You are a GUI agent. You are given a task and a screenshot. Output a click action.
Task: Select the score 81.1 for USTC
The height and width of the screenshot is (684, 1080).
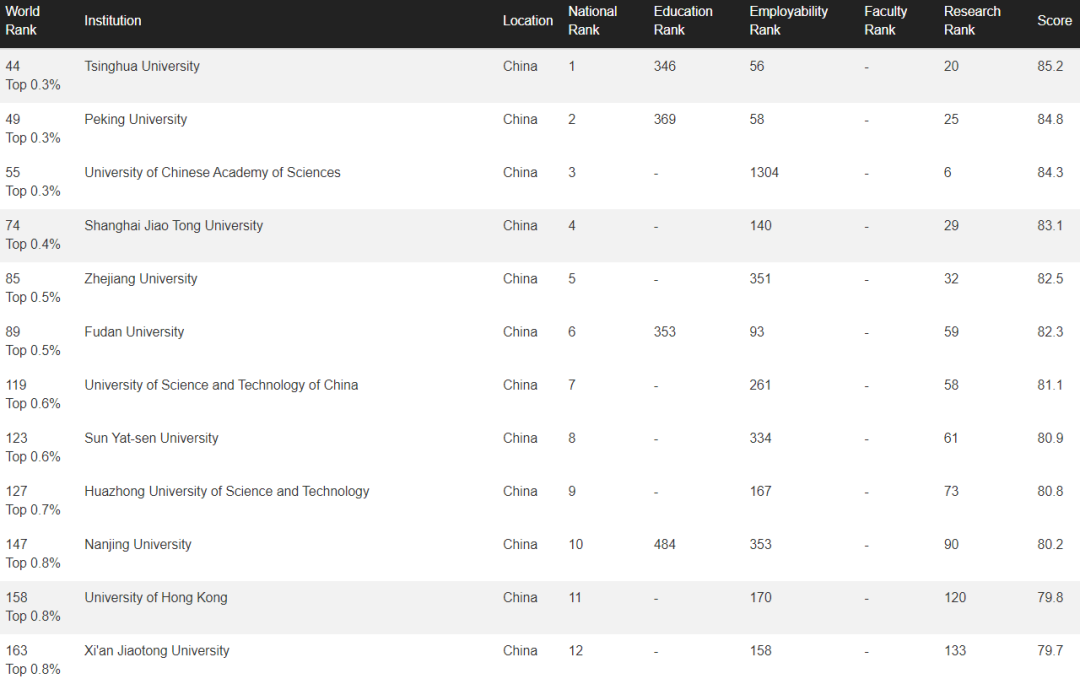(1050, 384)
